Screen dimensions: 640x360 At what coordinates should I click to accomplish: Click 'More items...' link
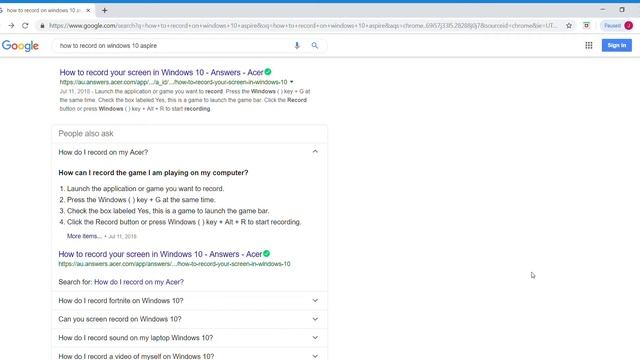tap(84, 236)
